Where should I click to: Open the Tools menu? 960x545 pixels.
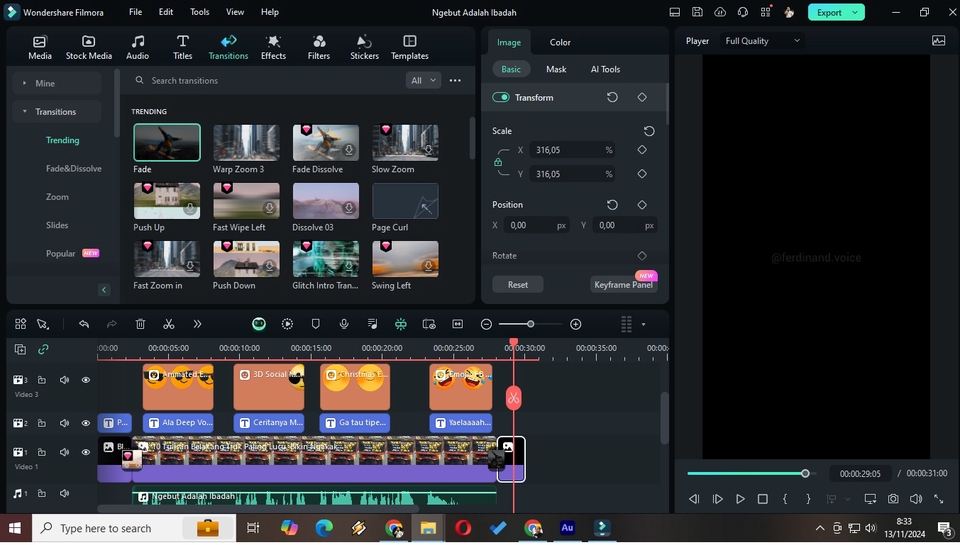pos(200,12)
